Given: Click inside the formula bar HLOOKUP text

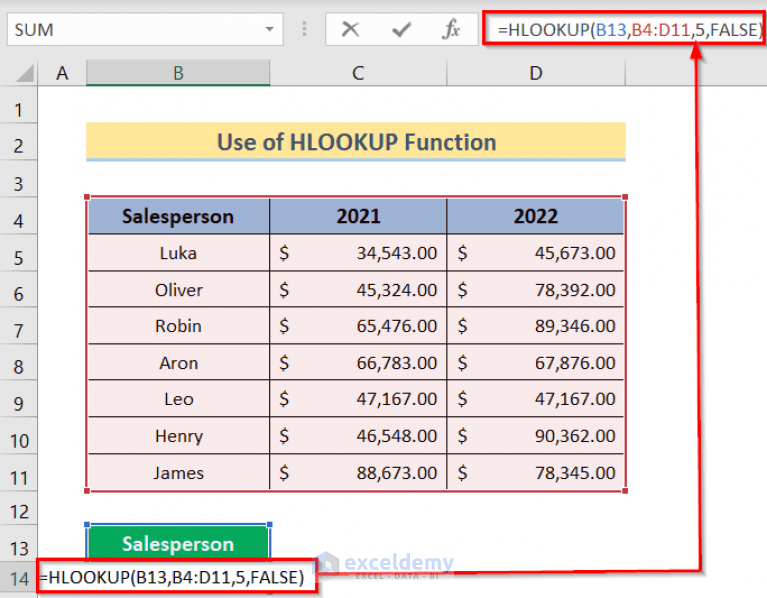Looking at the screenshot, I should (629, 30).
